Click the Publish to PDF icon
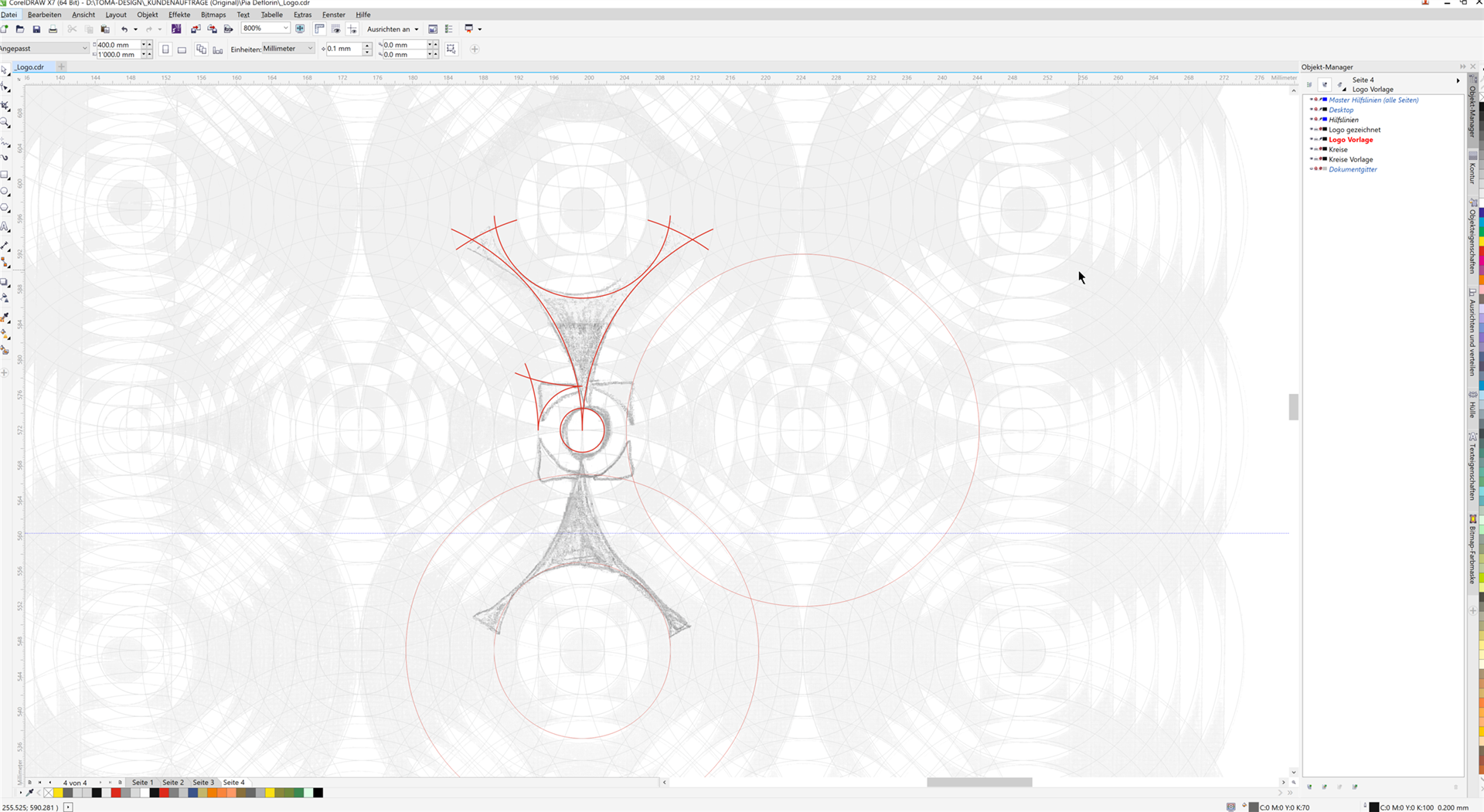The height and width of the screenshot is (812, 1484). tap(228, 29)
